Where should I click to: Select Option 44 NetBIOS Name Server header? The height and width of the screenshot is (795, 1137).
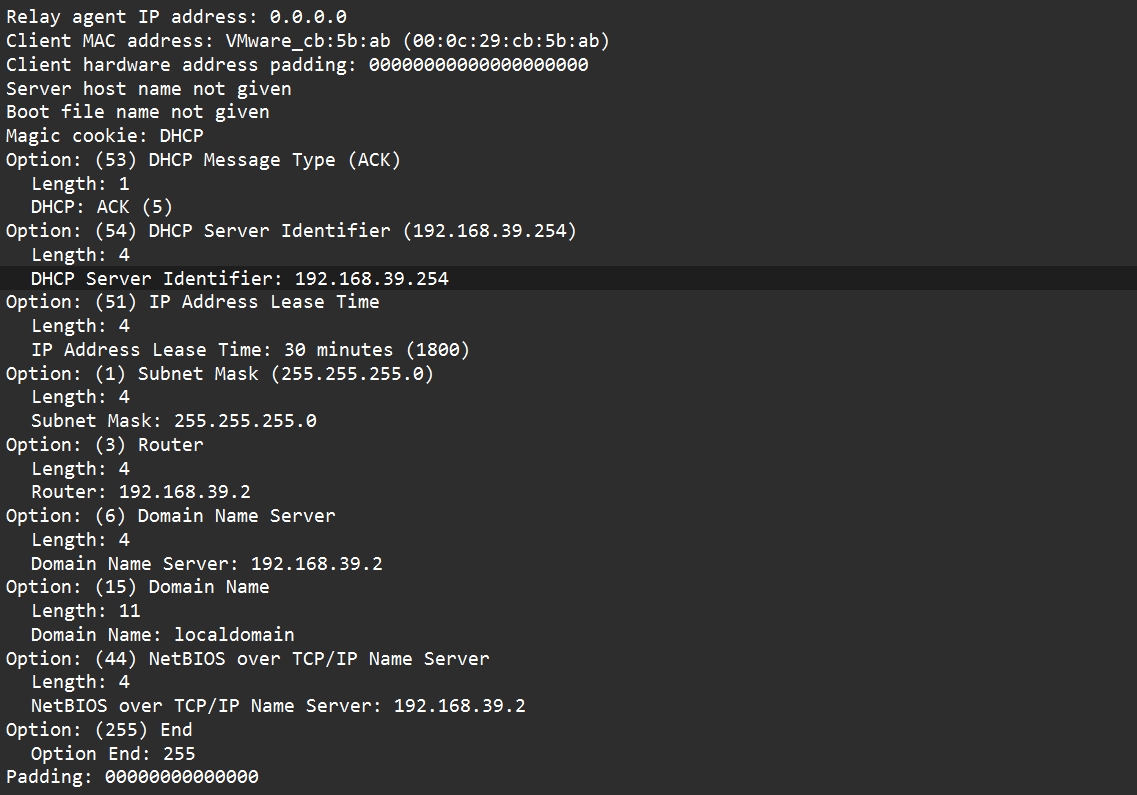[x=247, y=659]
